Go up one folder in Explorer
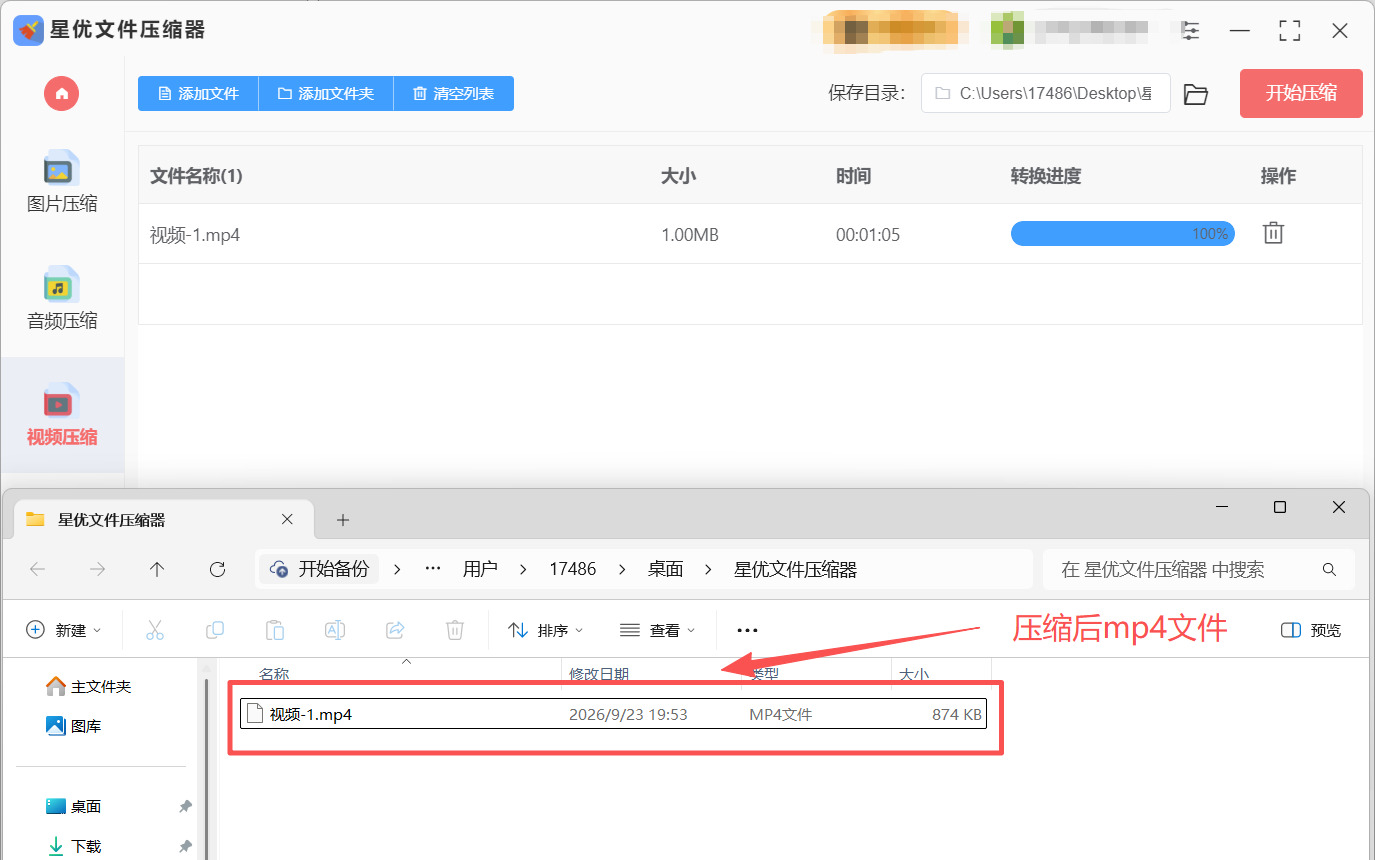This screenshot has width=1375, height=860. click(x=157, y=569)
